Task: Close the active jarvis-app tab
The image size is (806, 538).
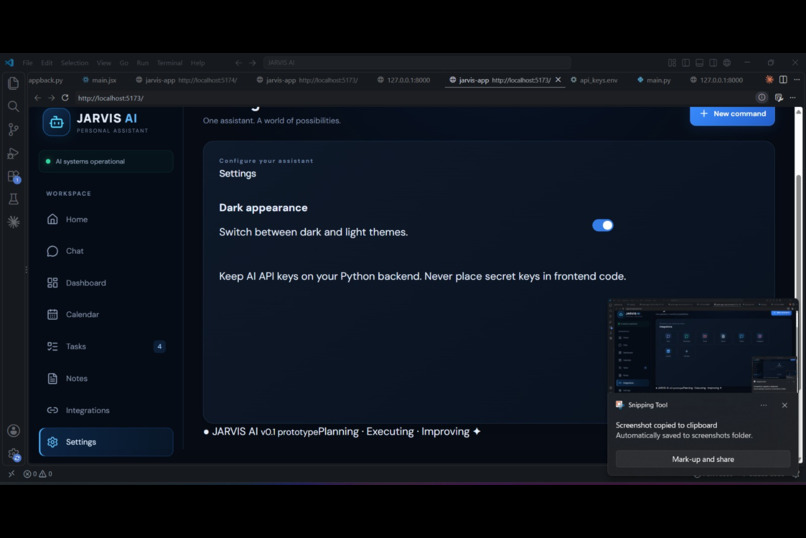Action: (x=558, y=80)
